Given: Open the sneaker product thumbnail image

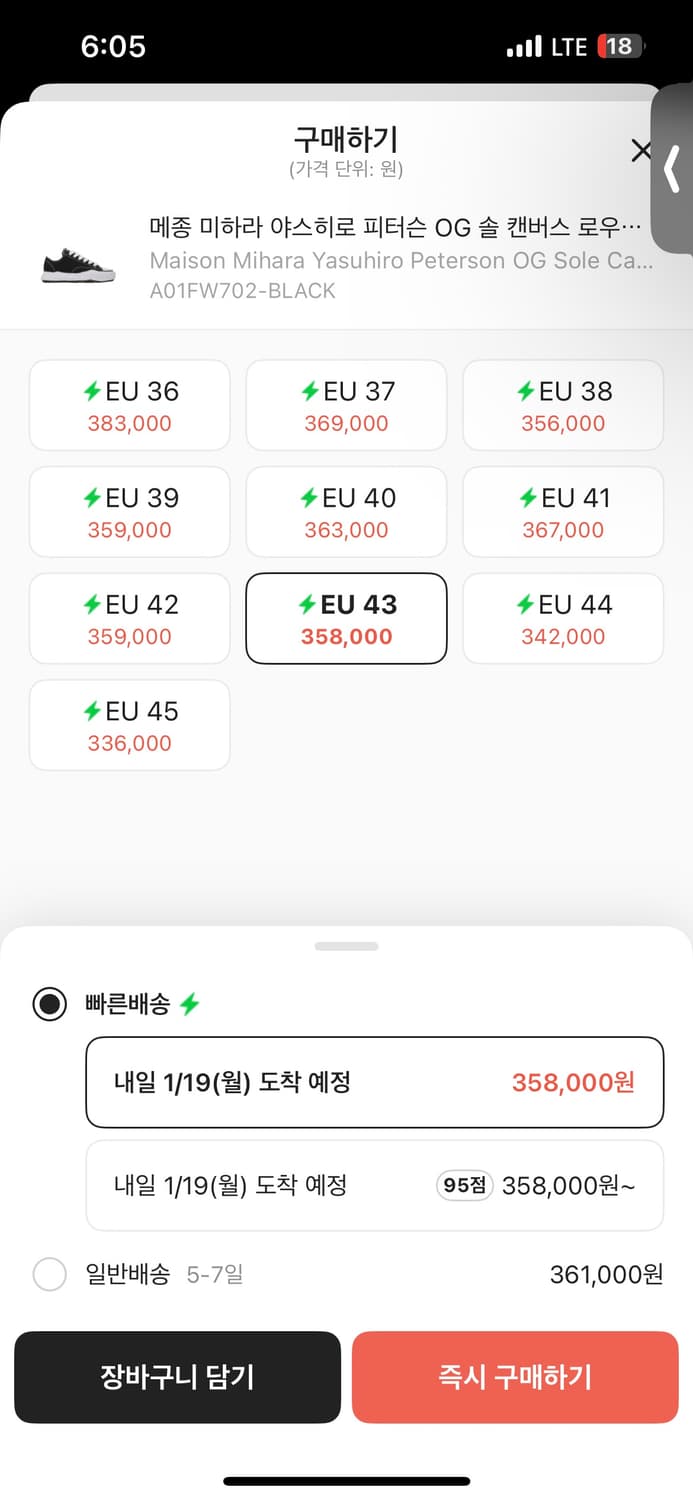Looking at the screenshot, I should 75,265.
